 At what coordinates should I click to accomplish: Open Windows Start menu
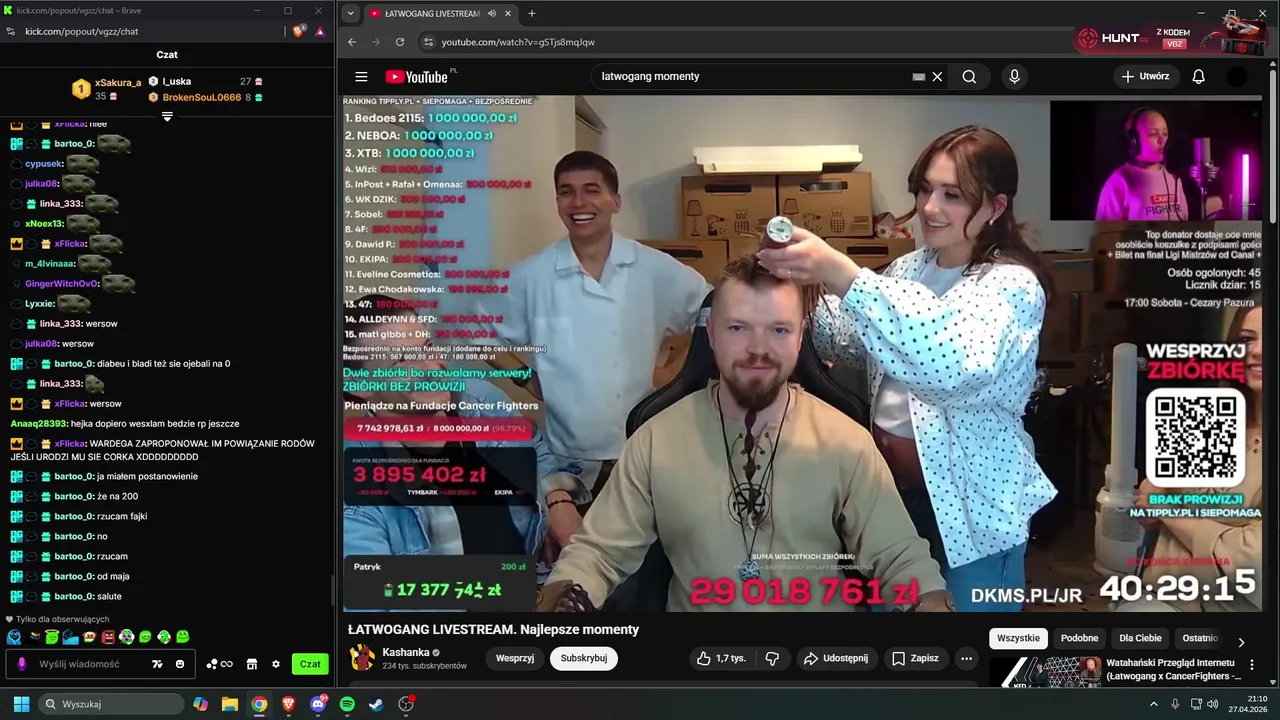pyautogui.click(x=21, y=704)
